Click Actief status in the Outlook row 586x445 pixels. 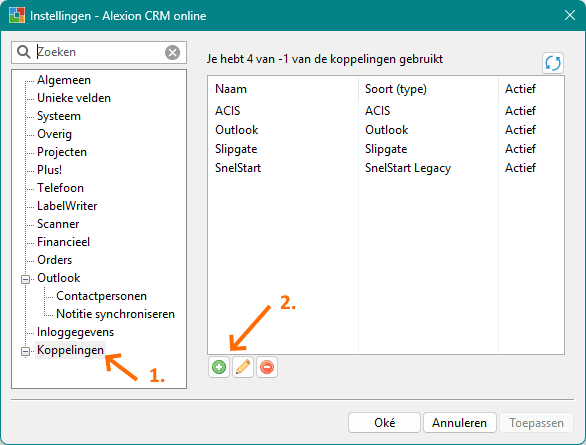[x=520, y=130]
